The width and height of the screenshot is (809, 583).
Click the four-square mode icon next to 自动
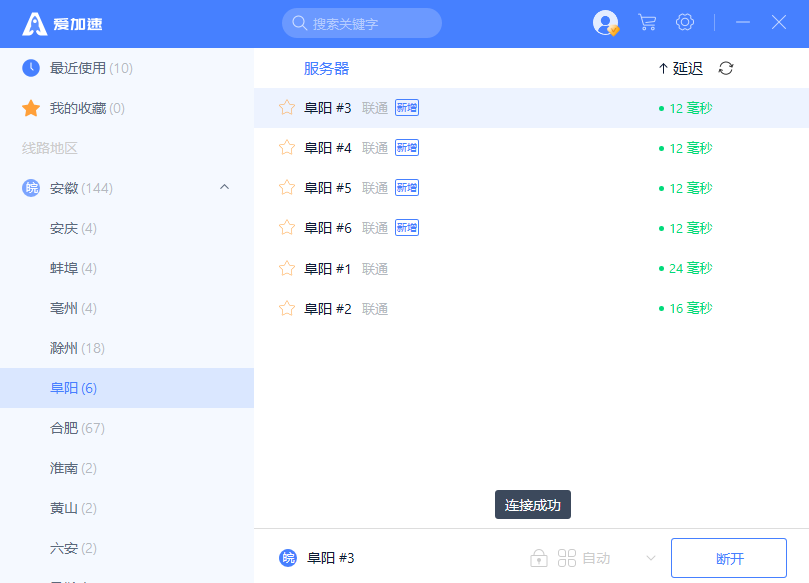[x=567, y=558]
